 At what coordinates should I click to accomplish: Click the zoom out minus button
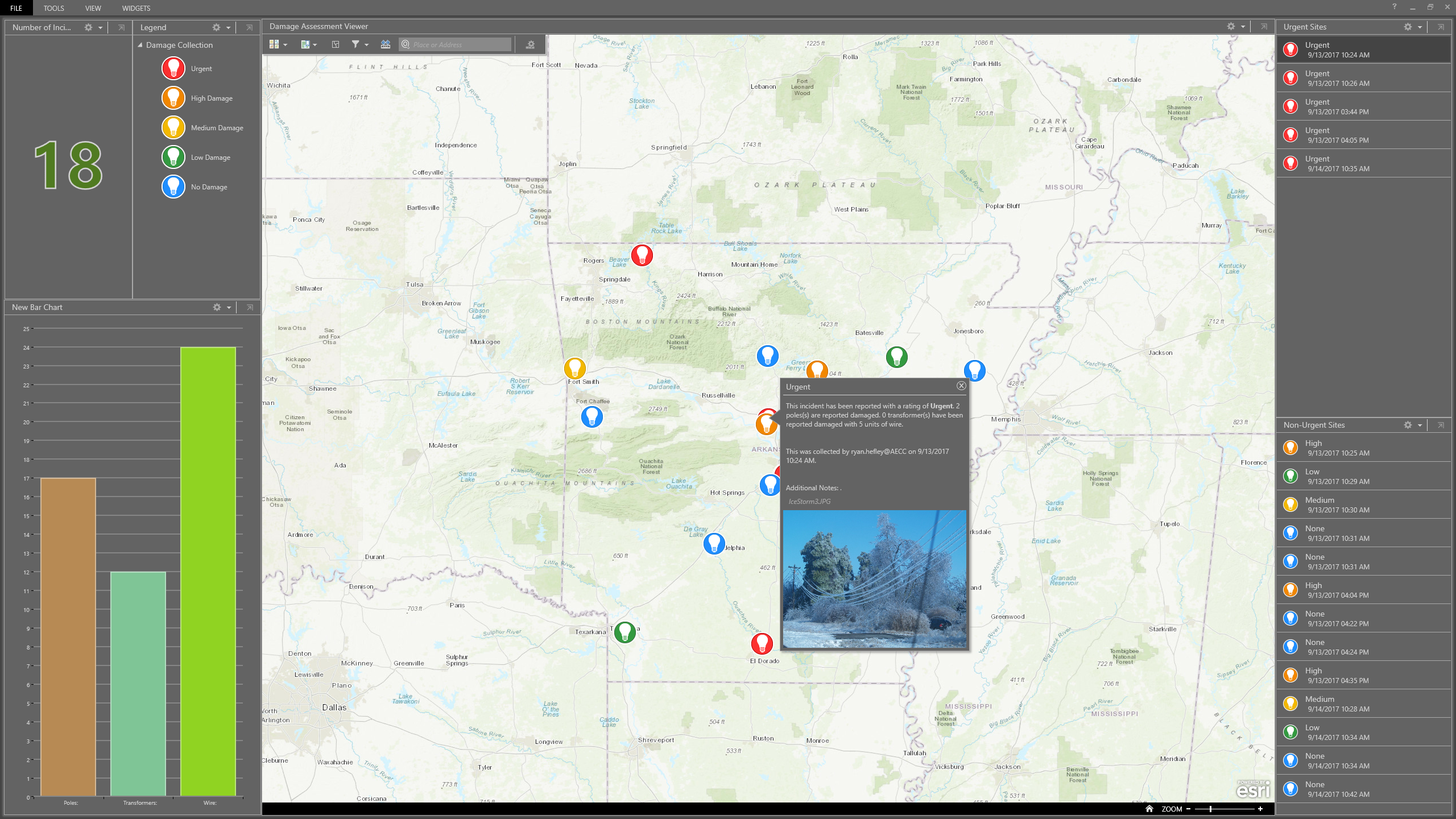1188,809
